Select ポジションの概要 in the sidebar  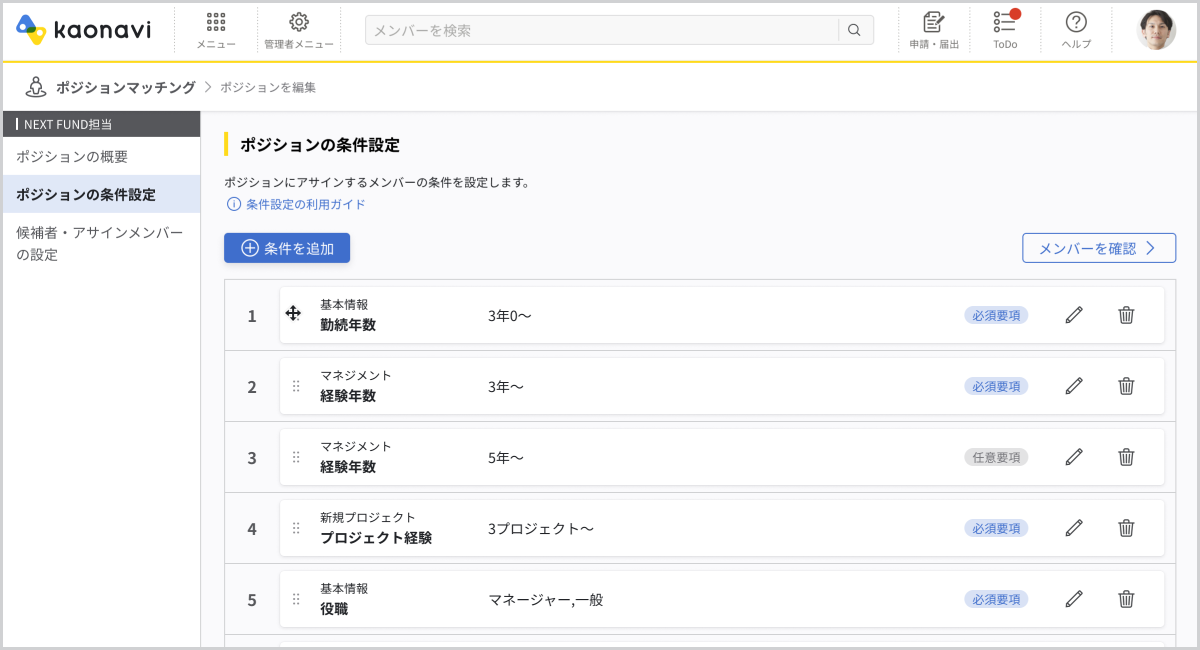(x=72, y=157)
